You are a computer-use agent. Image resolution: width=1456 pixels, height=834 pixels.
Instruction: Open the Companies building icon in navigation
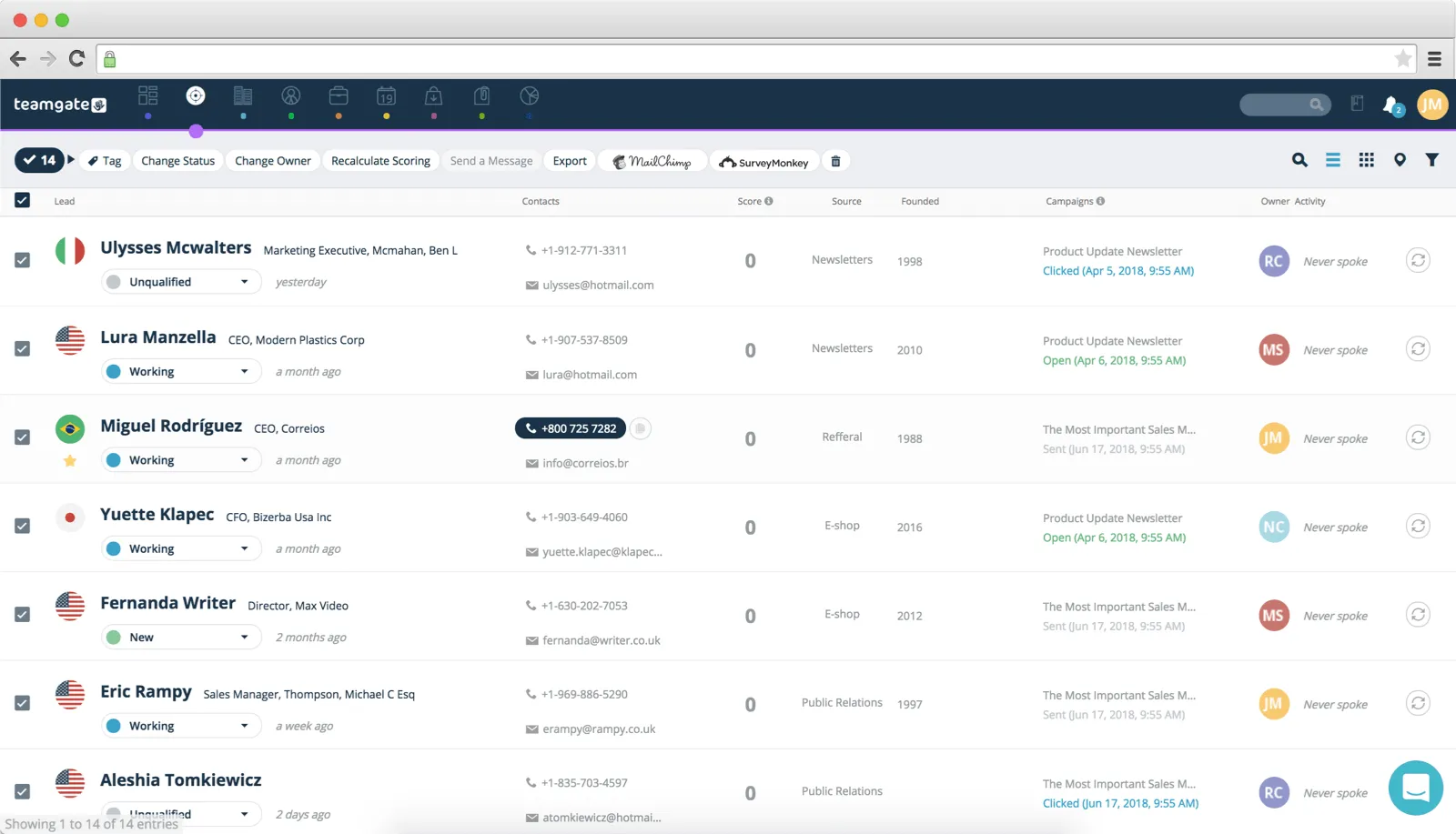[243, 95]
